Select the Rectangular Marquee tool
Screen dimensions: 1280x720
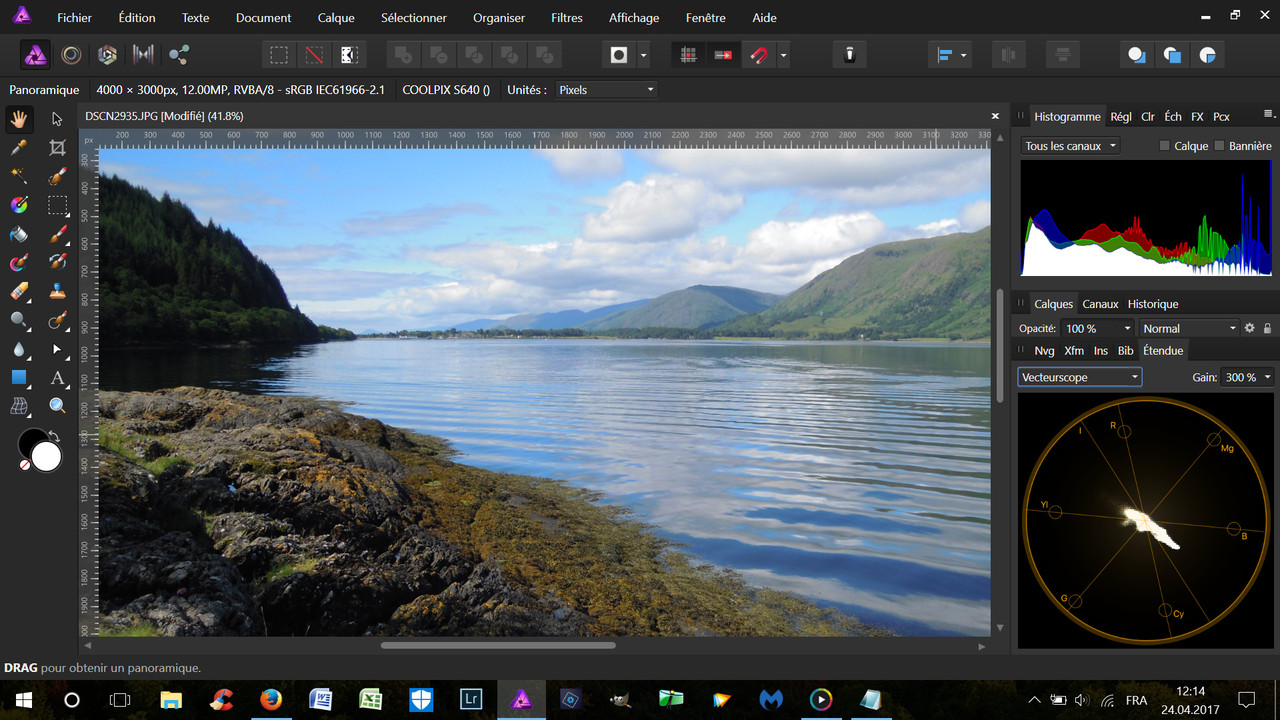click(57, 206)
